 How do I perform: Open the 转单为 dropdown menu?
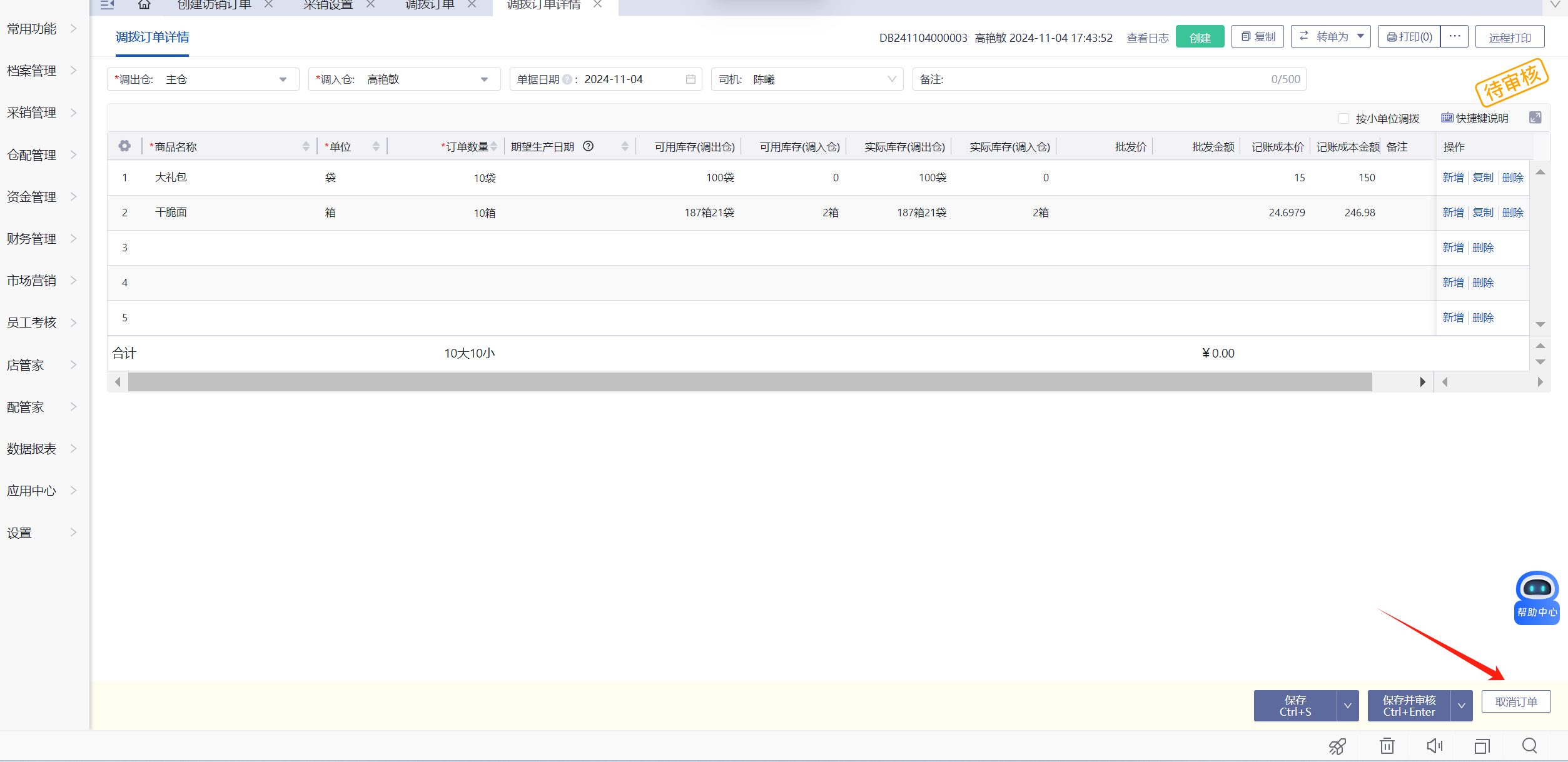coord(1331,37)
